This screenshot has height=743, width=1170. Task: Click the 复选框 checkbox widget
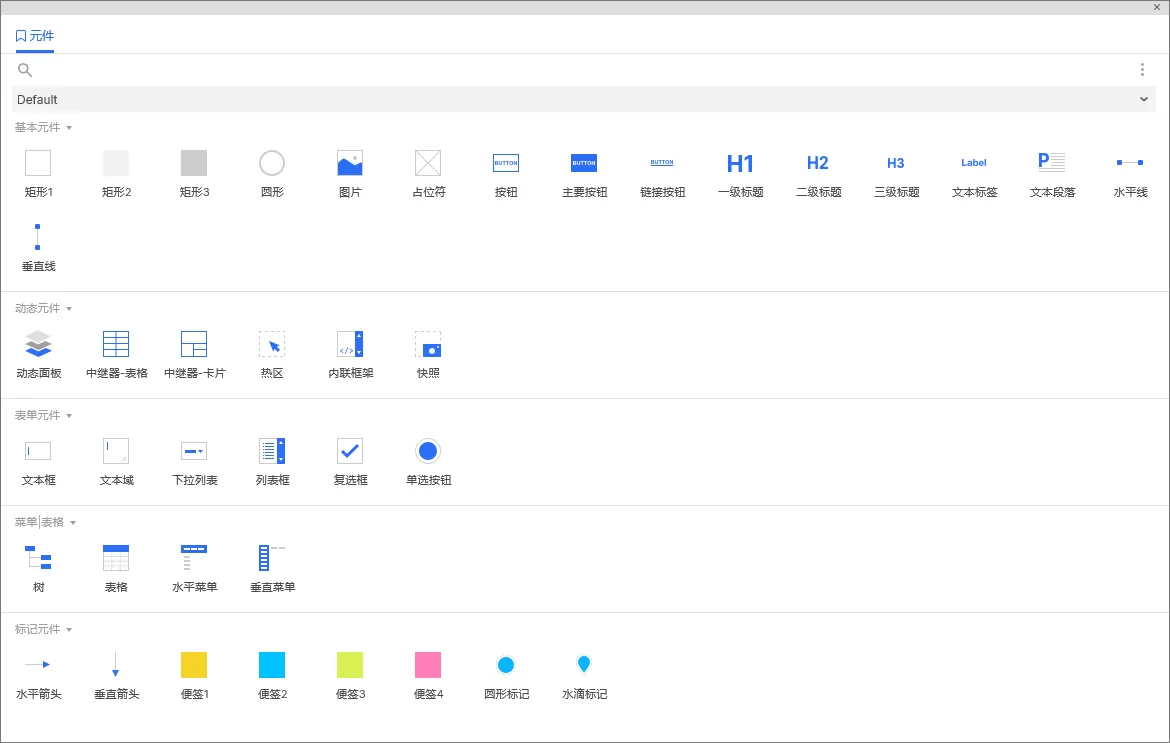[350, 462]
